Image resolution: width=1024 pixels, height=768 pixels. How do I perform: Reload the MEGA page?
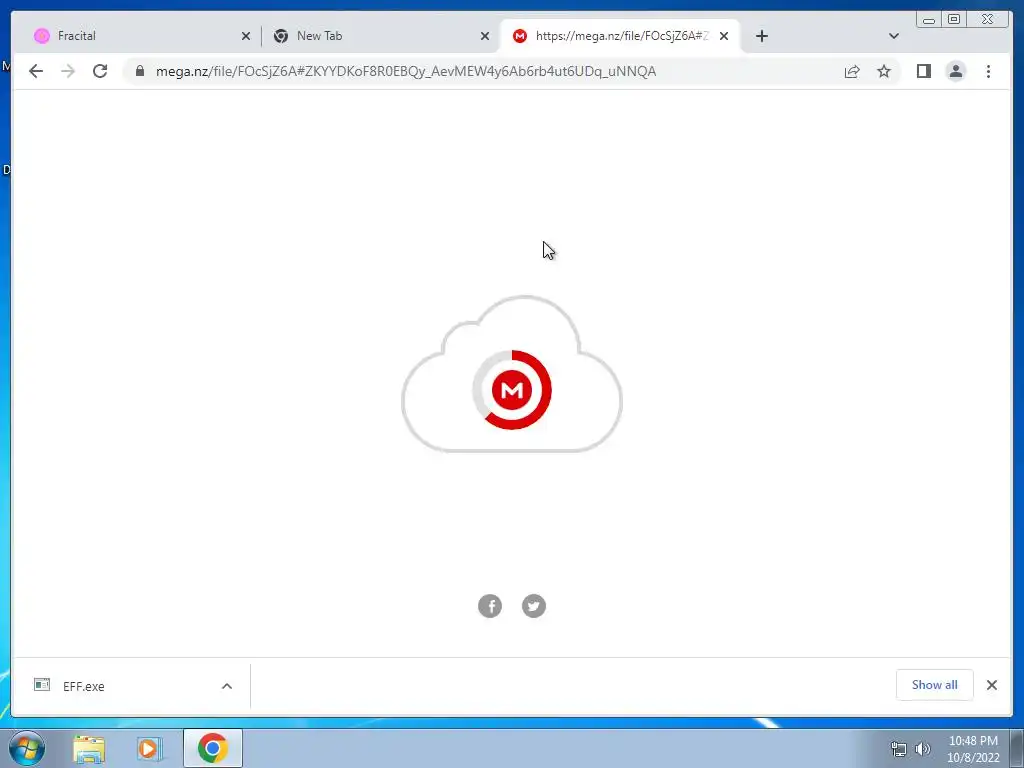[100, 71]
